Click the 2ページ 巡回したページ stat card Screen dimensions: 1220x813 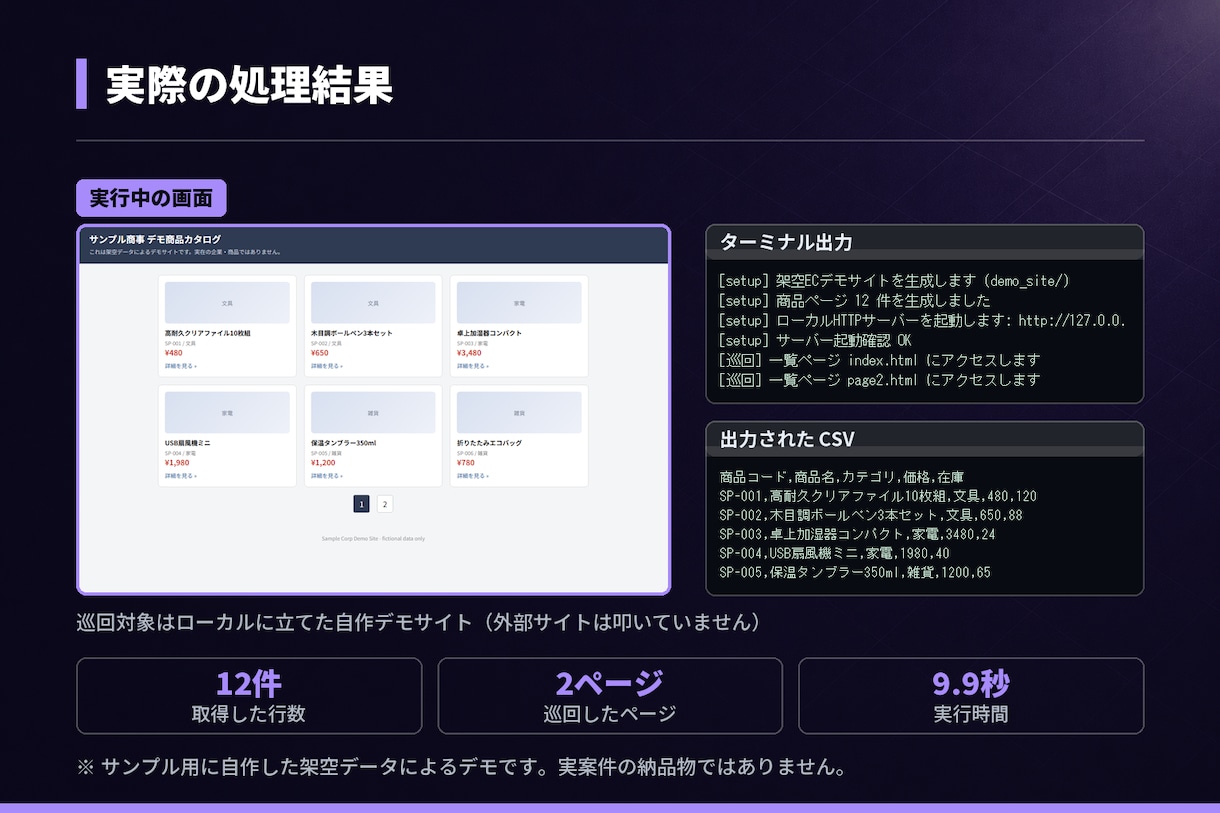[x=610, y=696]
